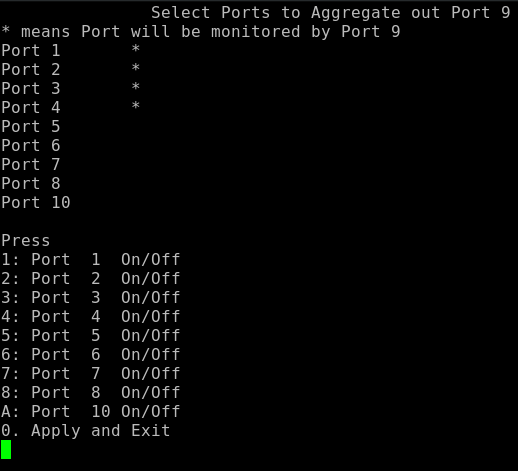This screenshot has width=518, height=471.
Task: Click the asterisk next to Port 1
Action: [x=135, y=49]
